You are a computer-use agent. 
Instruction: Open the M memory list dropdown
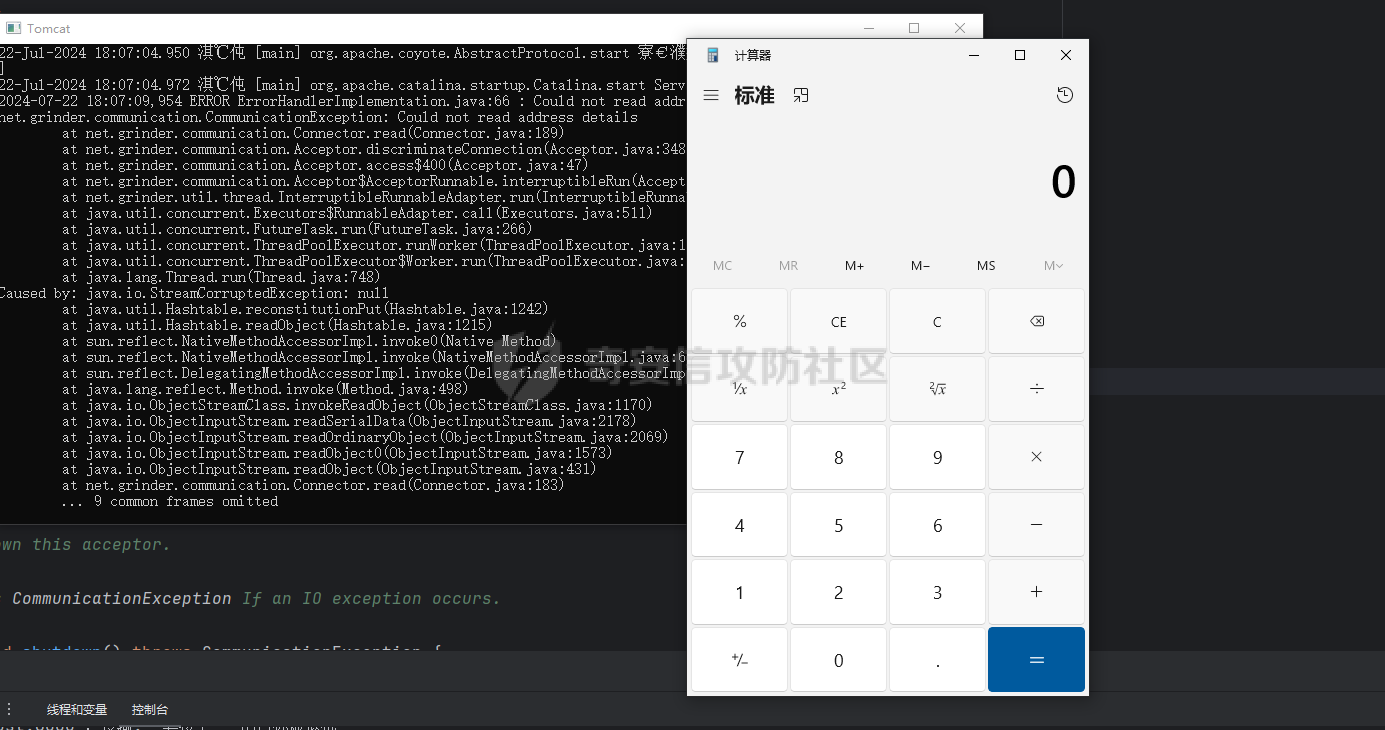1053,265
